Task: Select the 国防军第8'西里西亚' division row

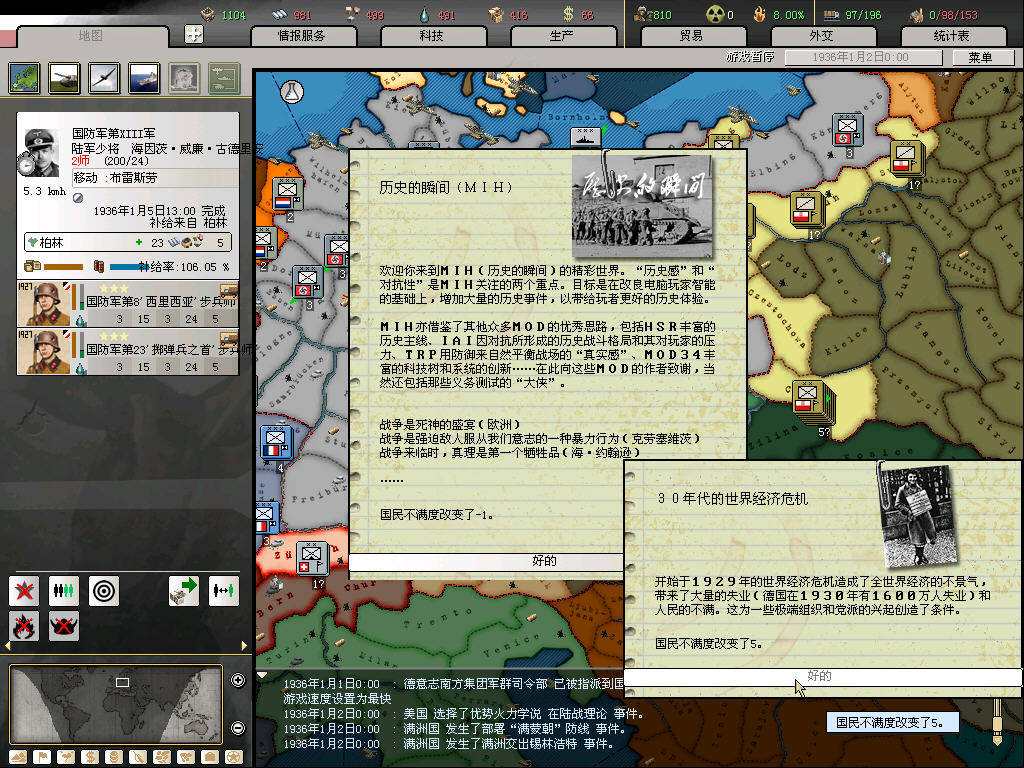Action: tap(128, 304)
